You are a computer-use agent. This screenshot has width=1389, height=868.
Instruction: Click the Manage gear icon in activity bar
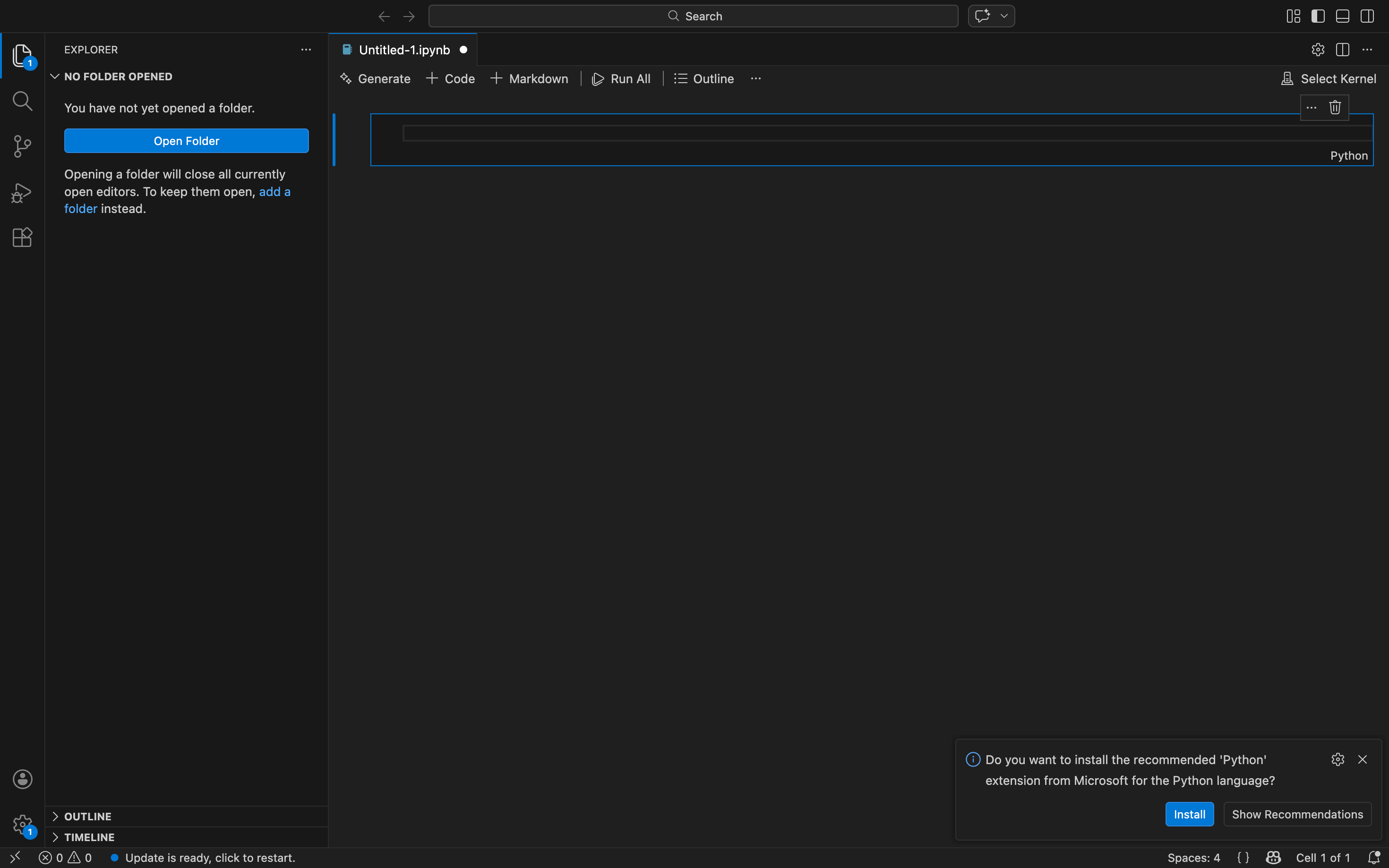click(22, 825)
